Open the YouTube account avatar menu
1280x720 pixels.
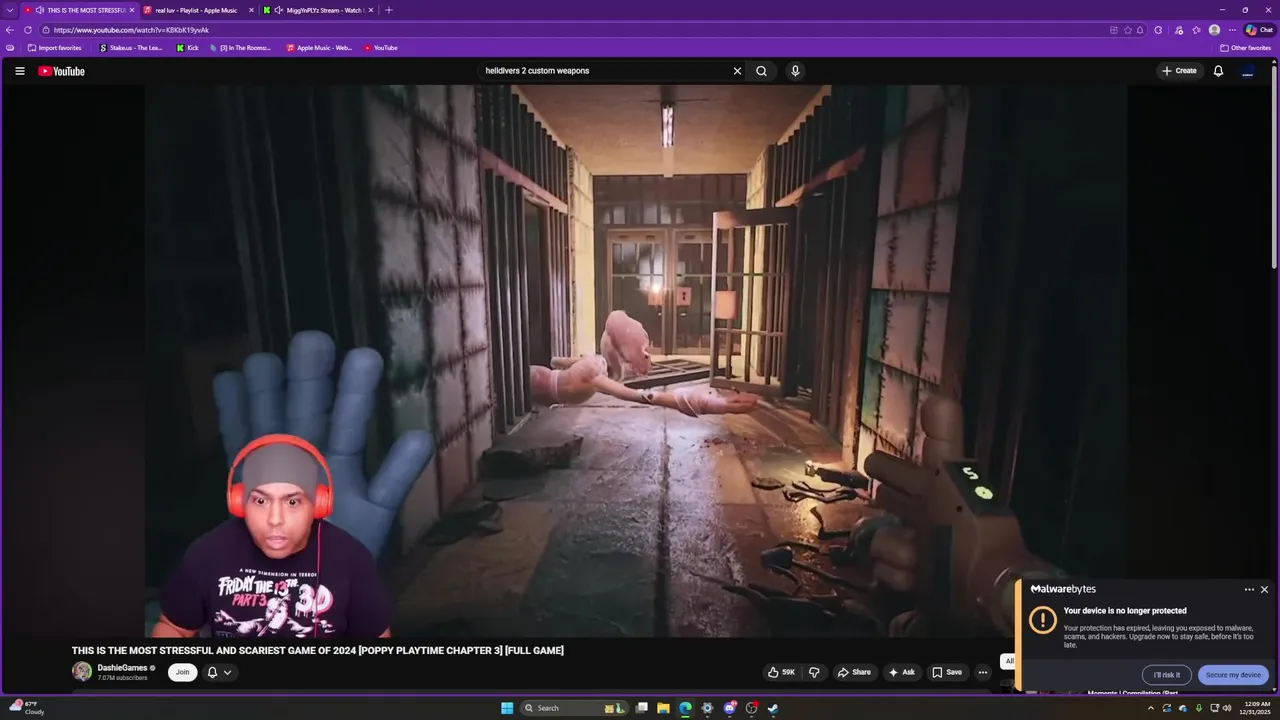[x=1247, y=71]
